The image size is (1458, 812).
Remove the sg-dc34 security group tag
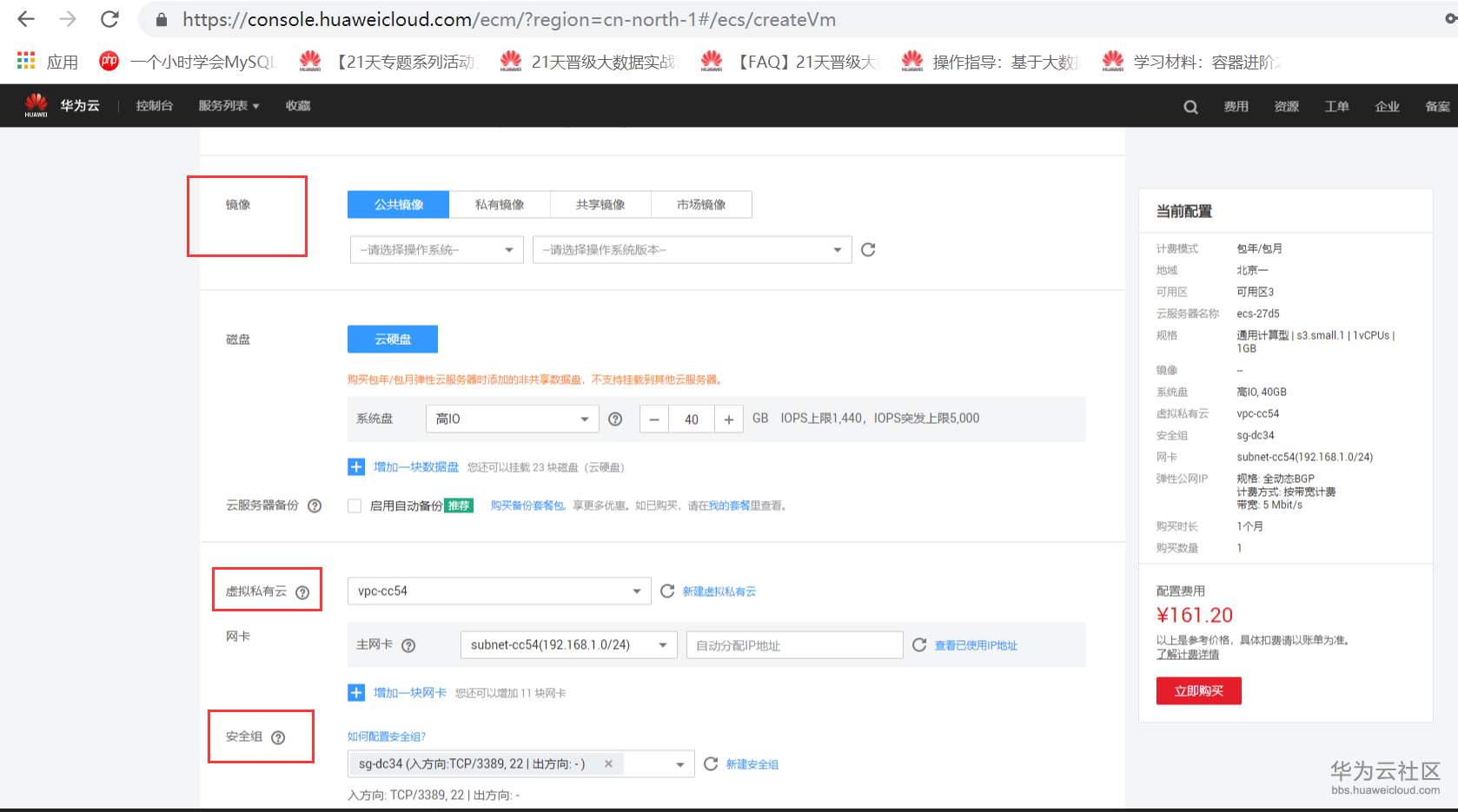[x=608, y=763]
